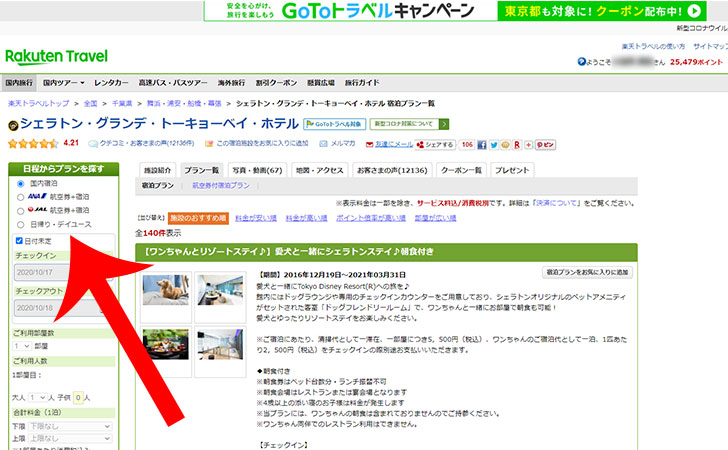Click the plus share icon

click(x=528, y=145)
